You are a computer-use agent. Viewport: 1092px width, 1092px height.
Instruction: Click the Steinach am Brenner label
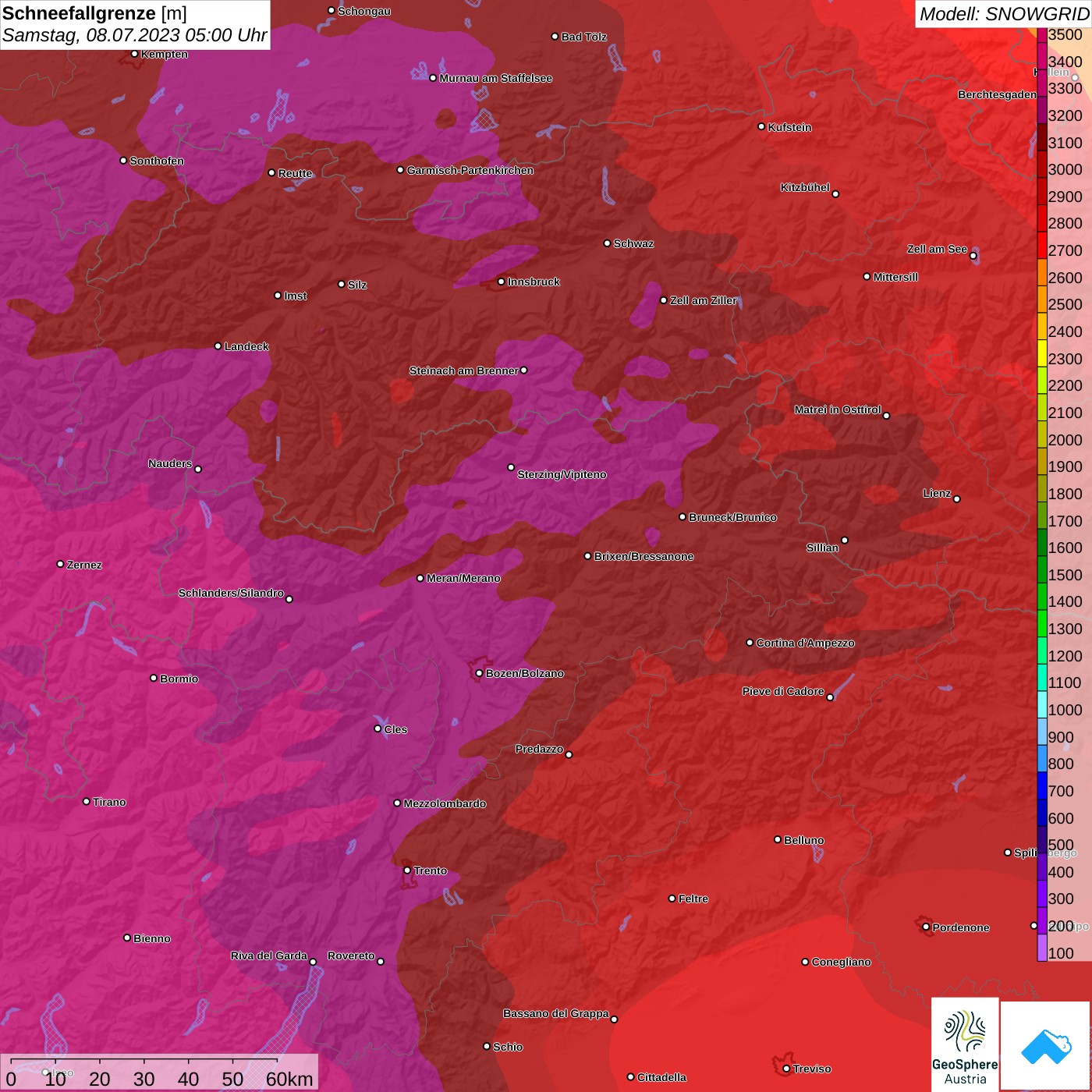pos(464,370)
